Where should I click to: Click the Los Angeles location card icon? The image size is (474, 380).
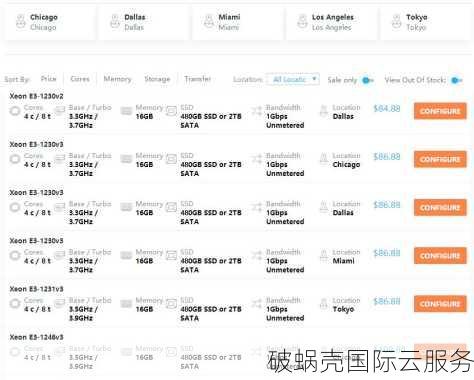tap(302, 21)
